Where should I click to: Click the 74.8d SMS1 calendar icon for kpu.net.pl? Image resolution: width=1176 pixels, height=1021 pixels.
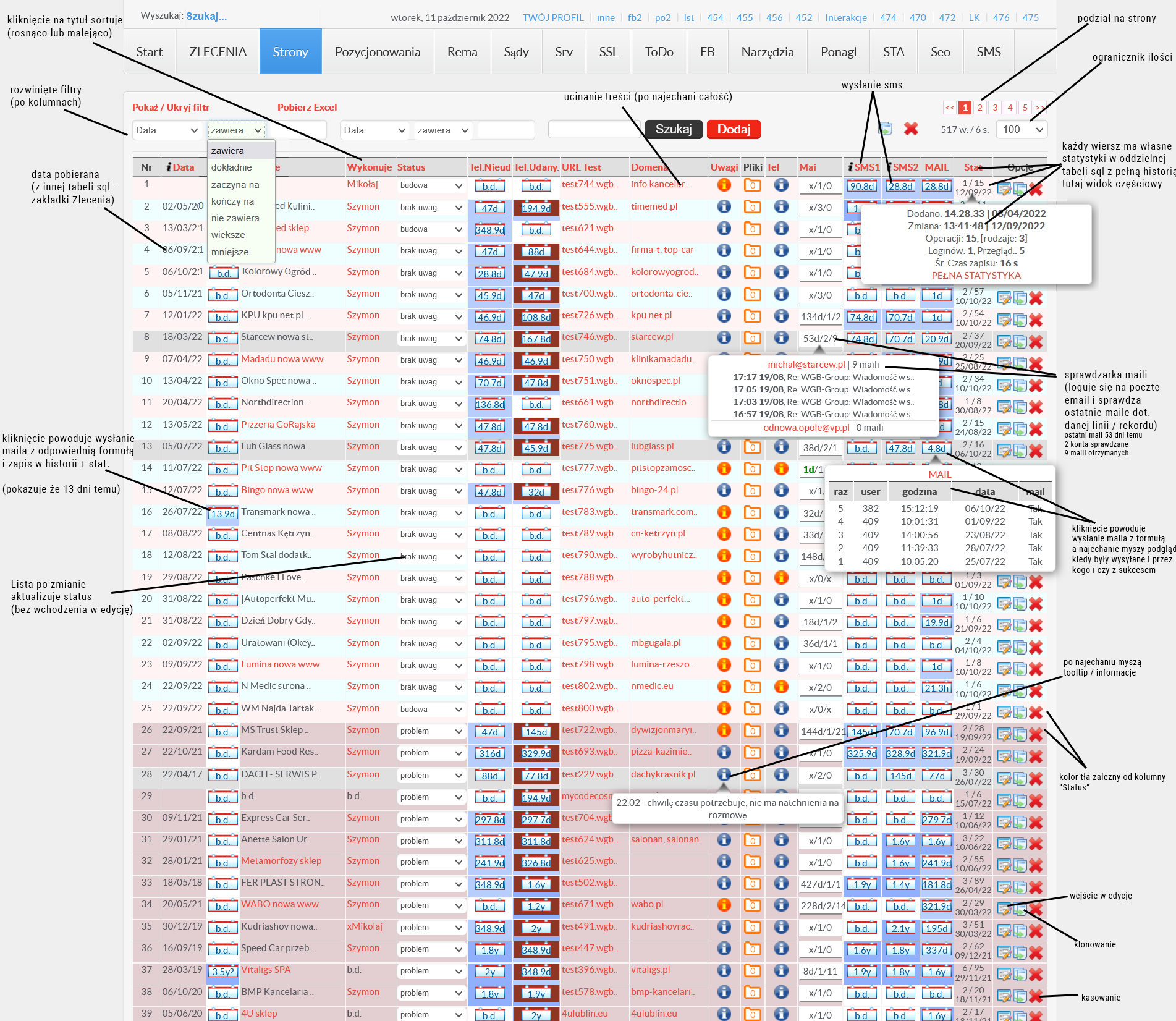tap(861, 317)
